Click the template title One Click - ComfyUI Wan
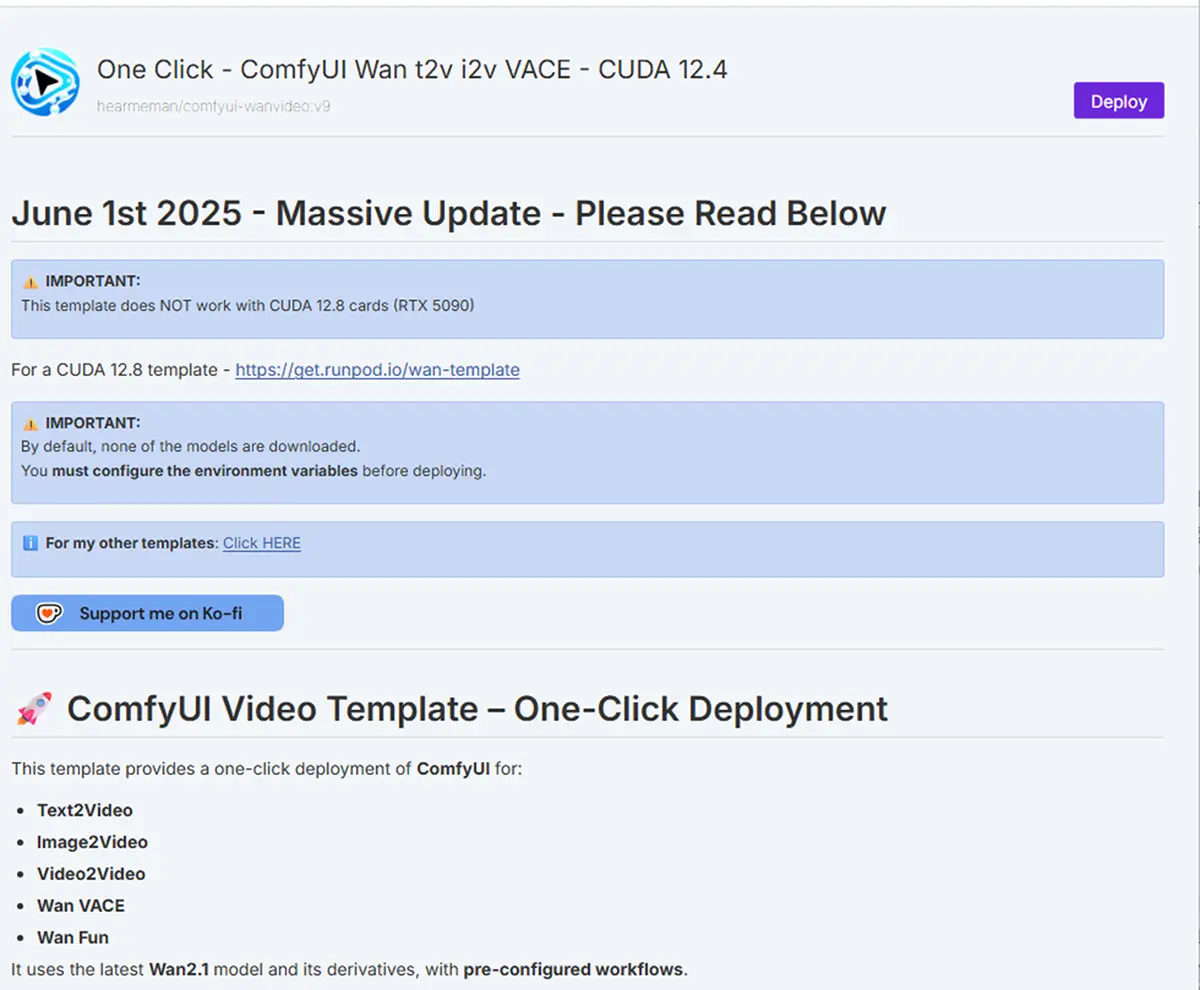The height and width of the screenshot is (990, 1200). [x=412, y=69]
